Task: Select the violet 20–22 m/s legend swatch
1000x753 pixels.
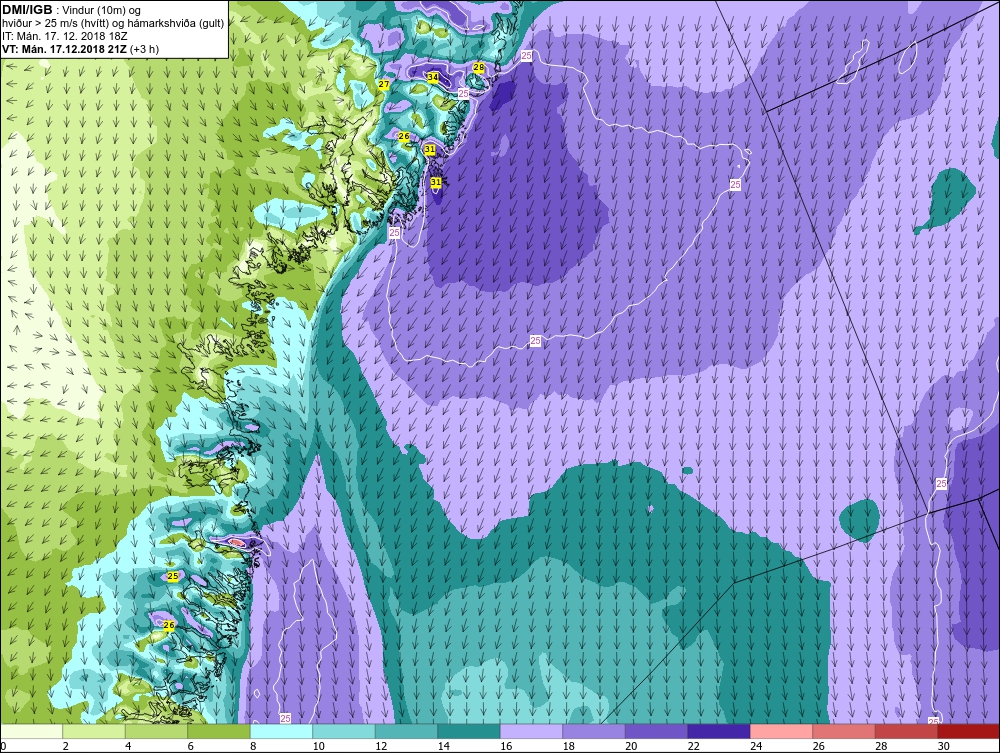Action: coord(656,731)
